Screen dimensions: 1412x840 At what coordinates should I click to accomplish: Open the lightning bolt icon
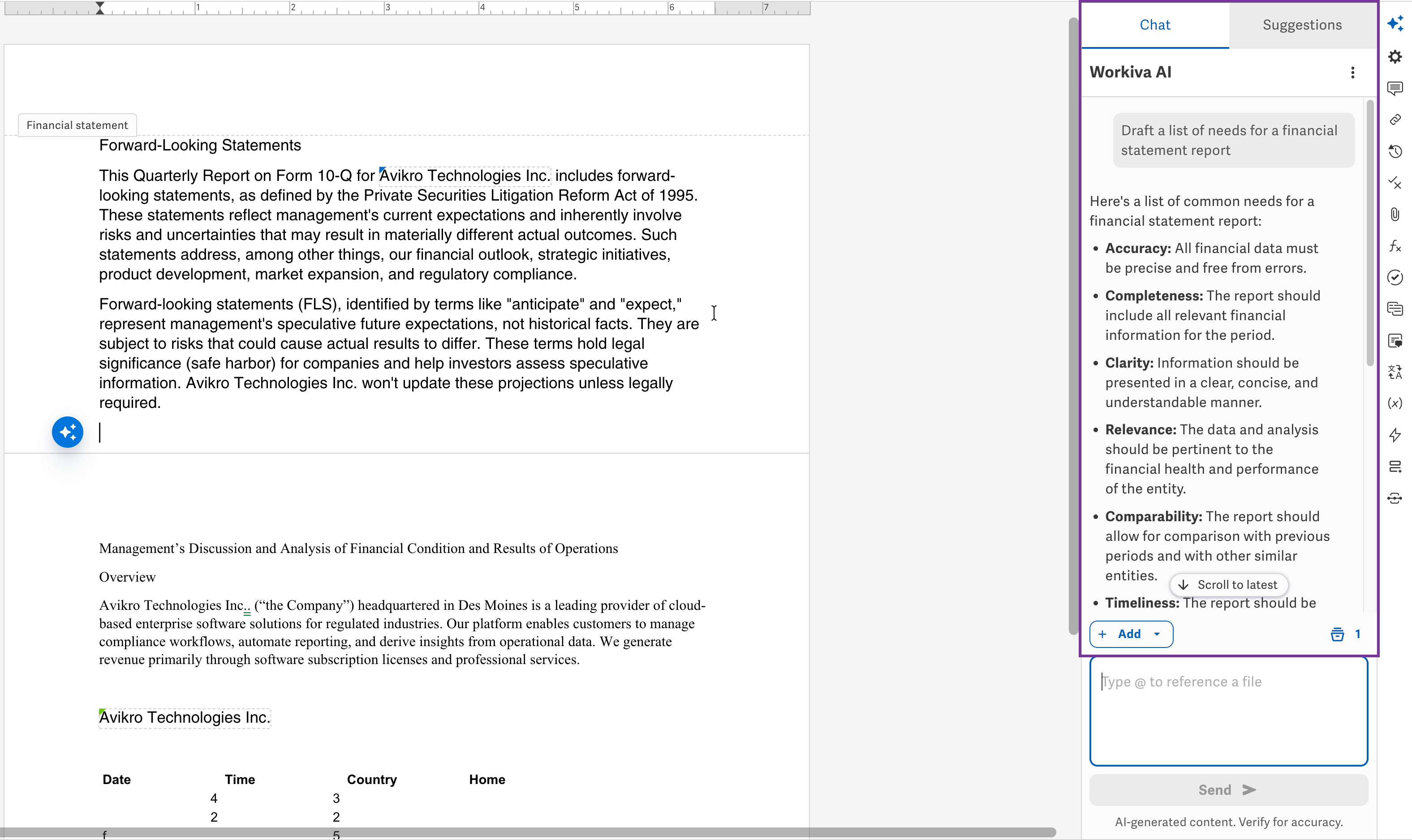1395,435
